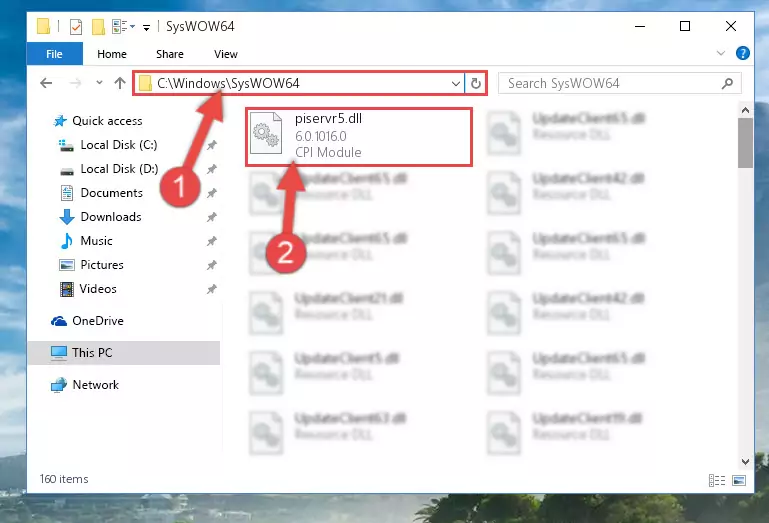Click the 160 items status text
Screen dimensions: 769x523
64,479
